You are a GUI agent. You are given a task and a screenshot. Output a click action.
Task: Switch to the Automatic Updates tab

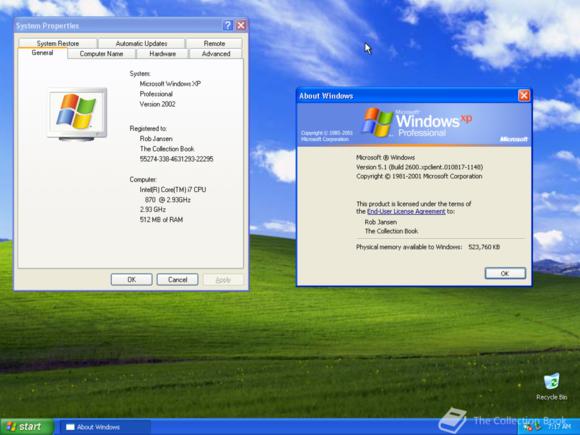tap(141, 43)
